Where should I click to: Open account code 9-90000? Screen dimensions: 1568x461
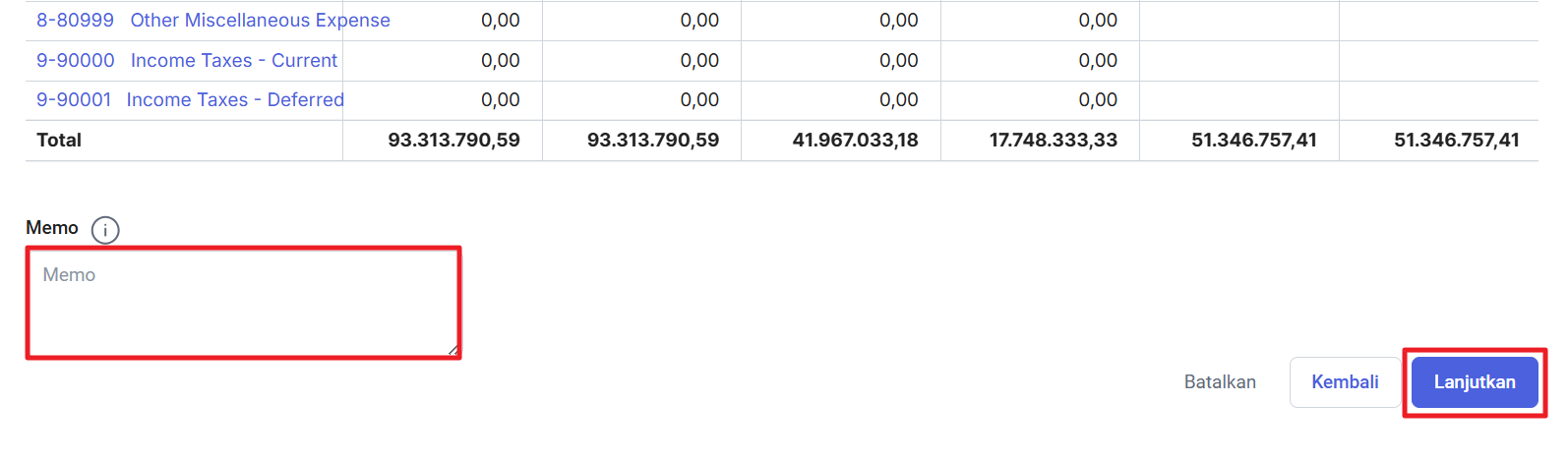tap(76, 61)
